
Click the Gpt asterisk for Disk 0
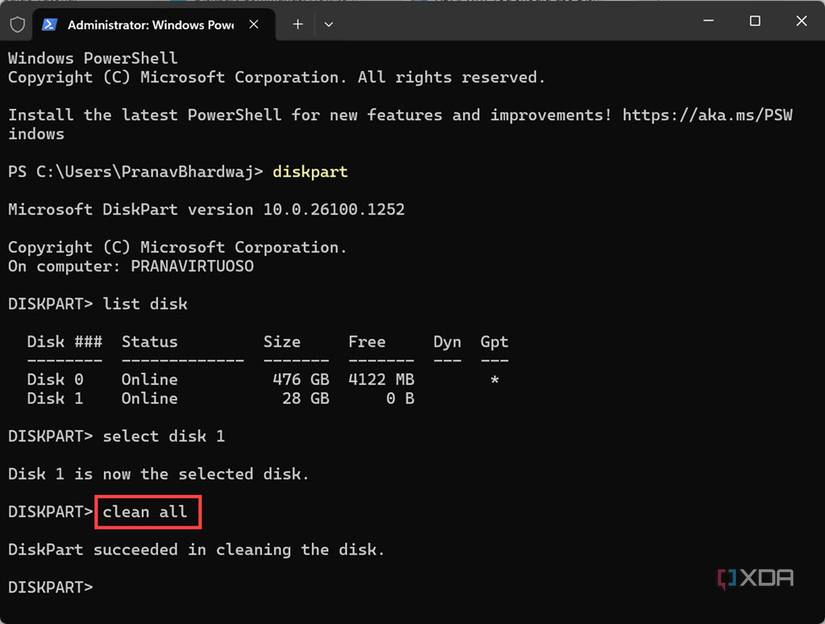pos(494,379)
